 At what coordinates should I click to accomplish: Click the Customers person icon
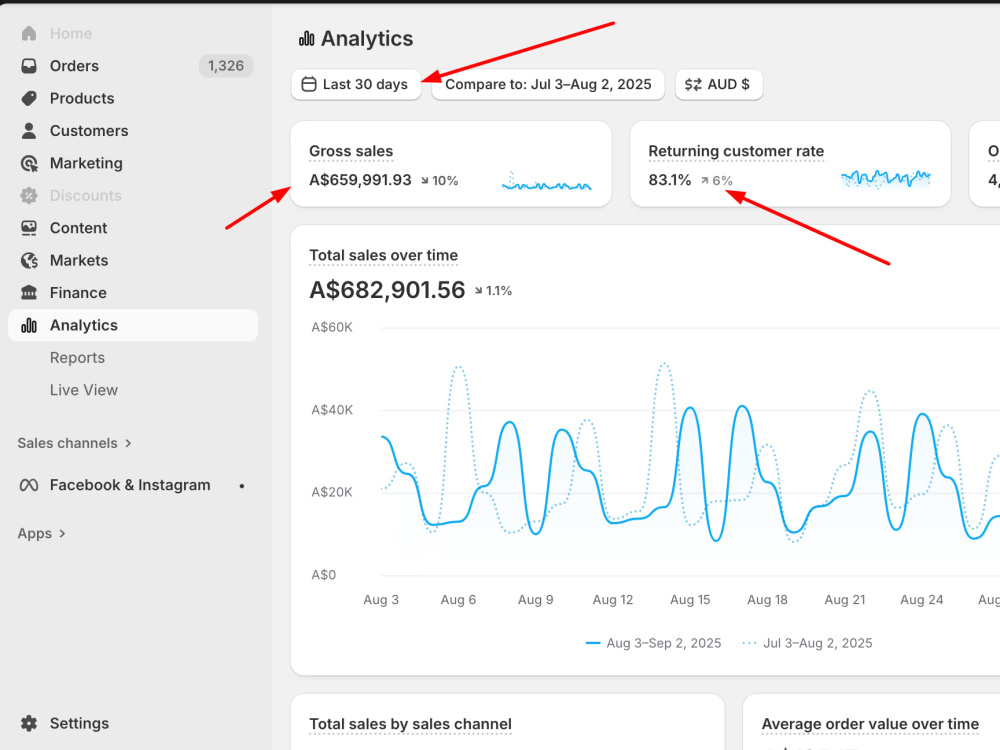pos(29,131)
